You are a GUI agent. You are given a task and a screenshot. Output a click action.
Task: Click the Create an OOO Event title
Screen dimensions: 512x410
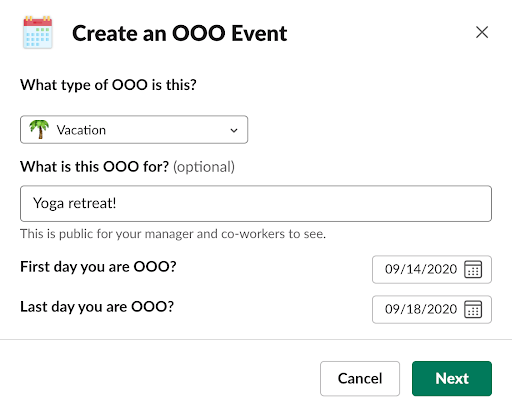coord(179,33)
